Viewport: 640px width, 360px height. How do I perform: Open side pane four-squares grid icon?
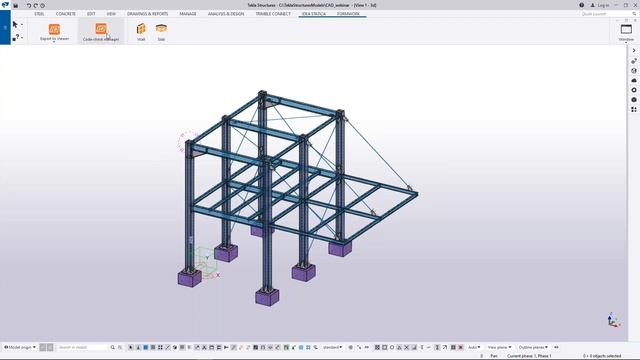[634, 109]
